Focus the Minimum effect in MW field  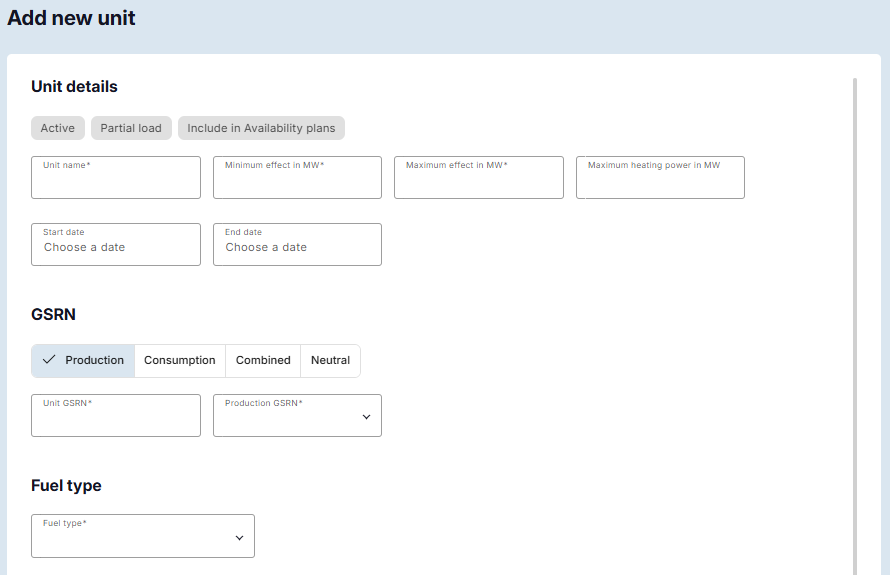pyautogui.click(x=297, y=179)
